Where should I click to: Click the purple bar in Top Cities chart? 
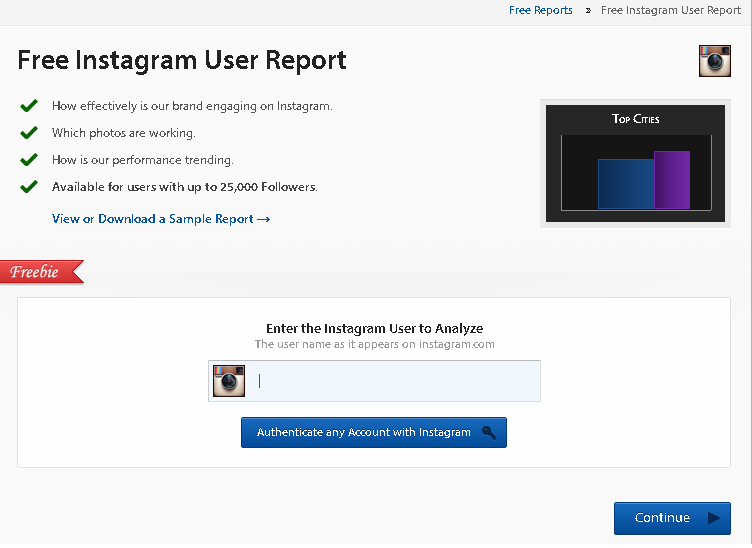672,180
